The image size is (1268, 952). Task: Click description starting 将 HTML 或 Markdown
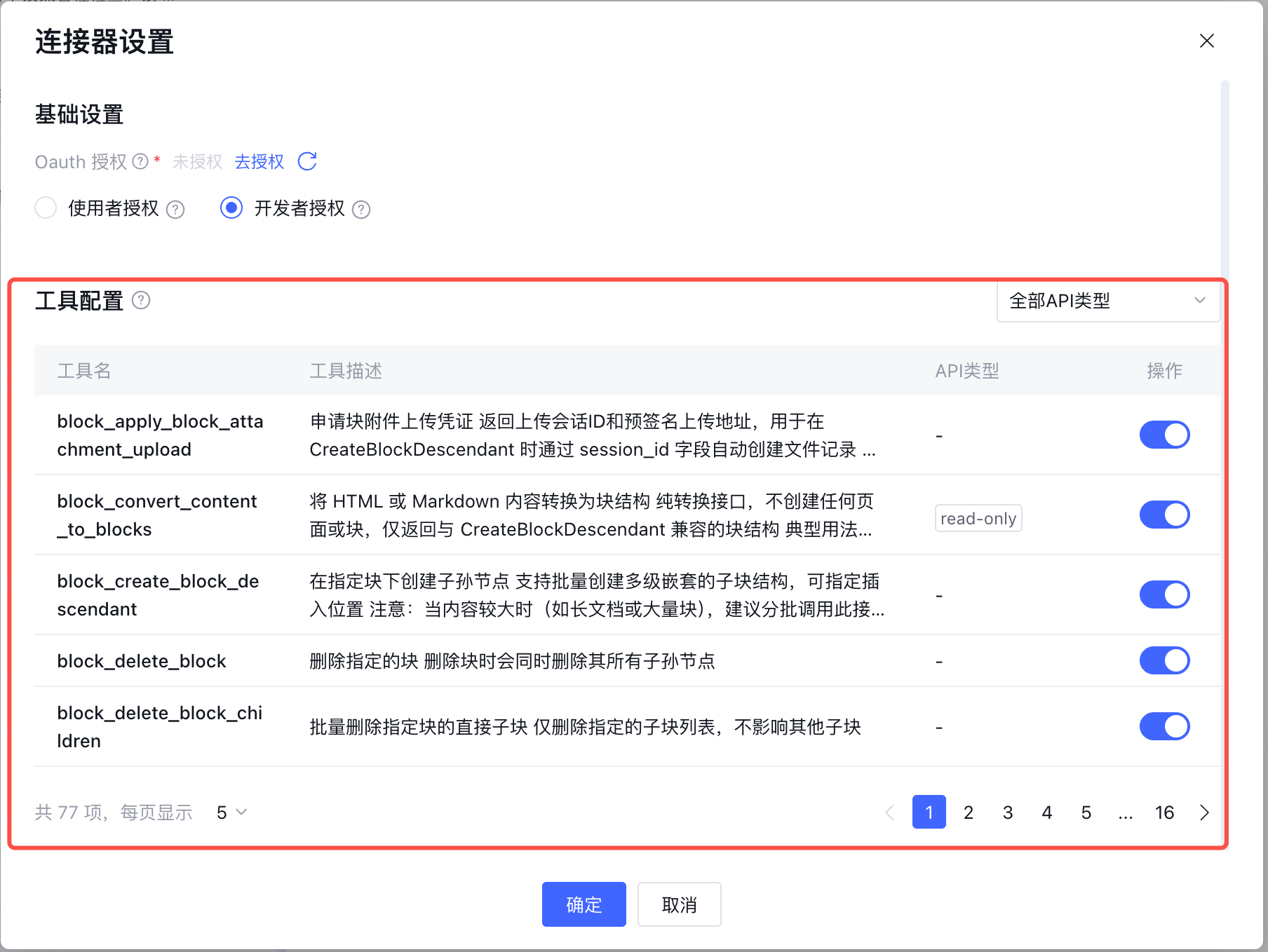pos(591,515)
